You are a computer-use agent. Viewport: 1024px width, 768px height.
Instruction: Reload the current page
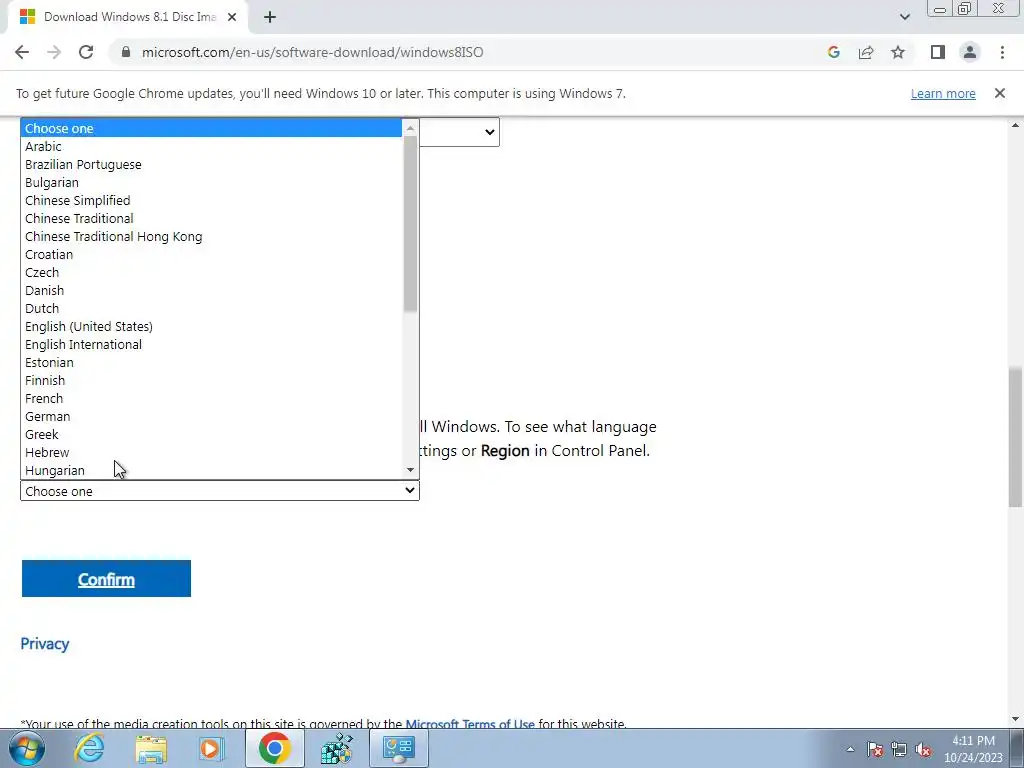tap(86, 52)
